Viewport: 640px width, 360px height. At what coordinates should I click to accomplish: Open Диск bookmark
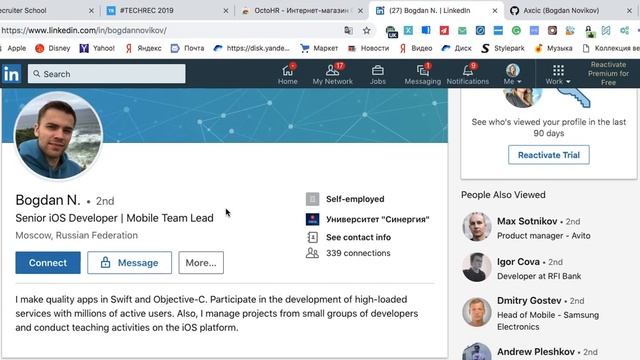[456, 48]
